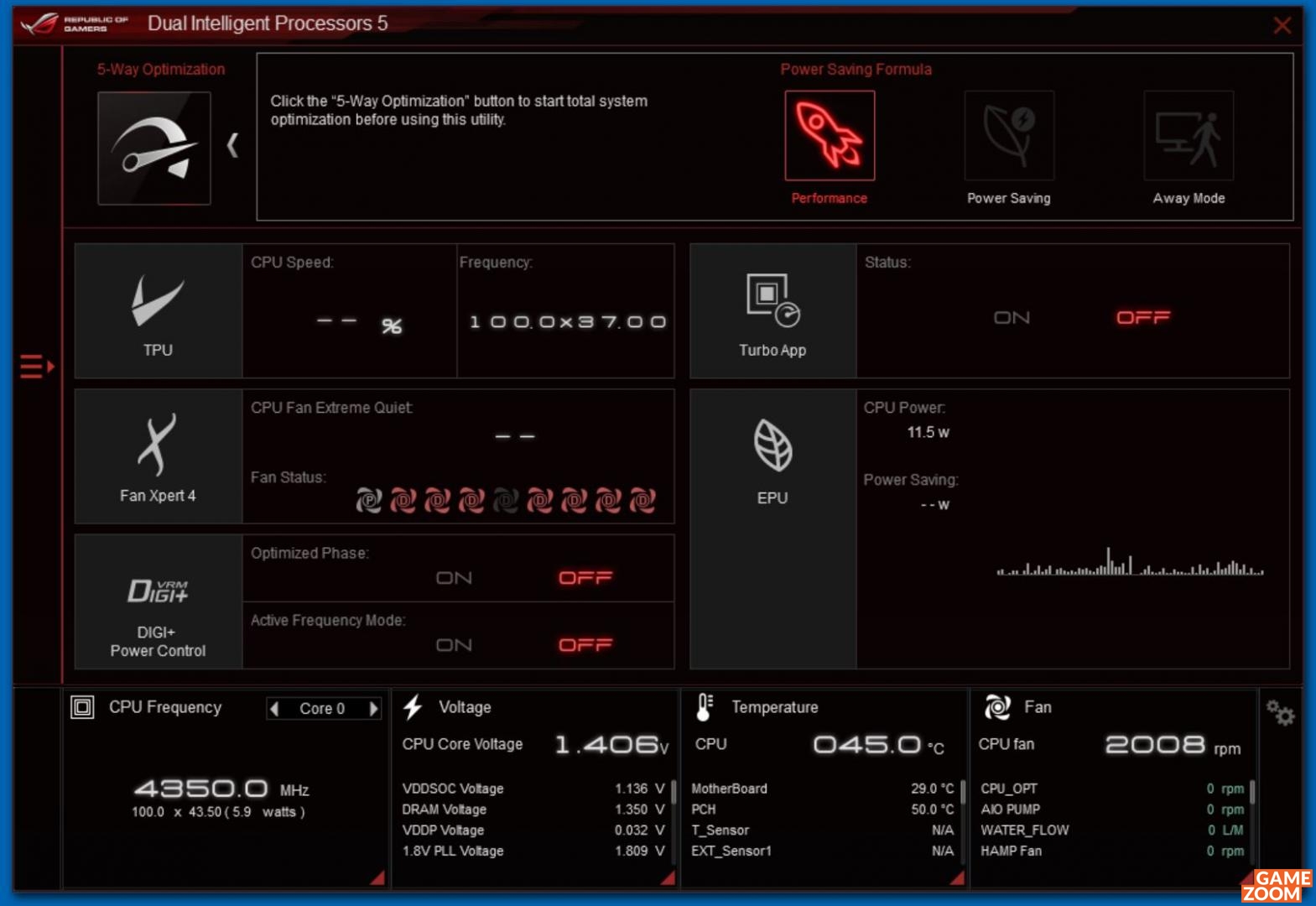Image resolution: width=1316 pixels, height=906 pixels.
Task: Click the PCH temperature row
Action: click(x=823, y=810)
